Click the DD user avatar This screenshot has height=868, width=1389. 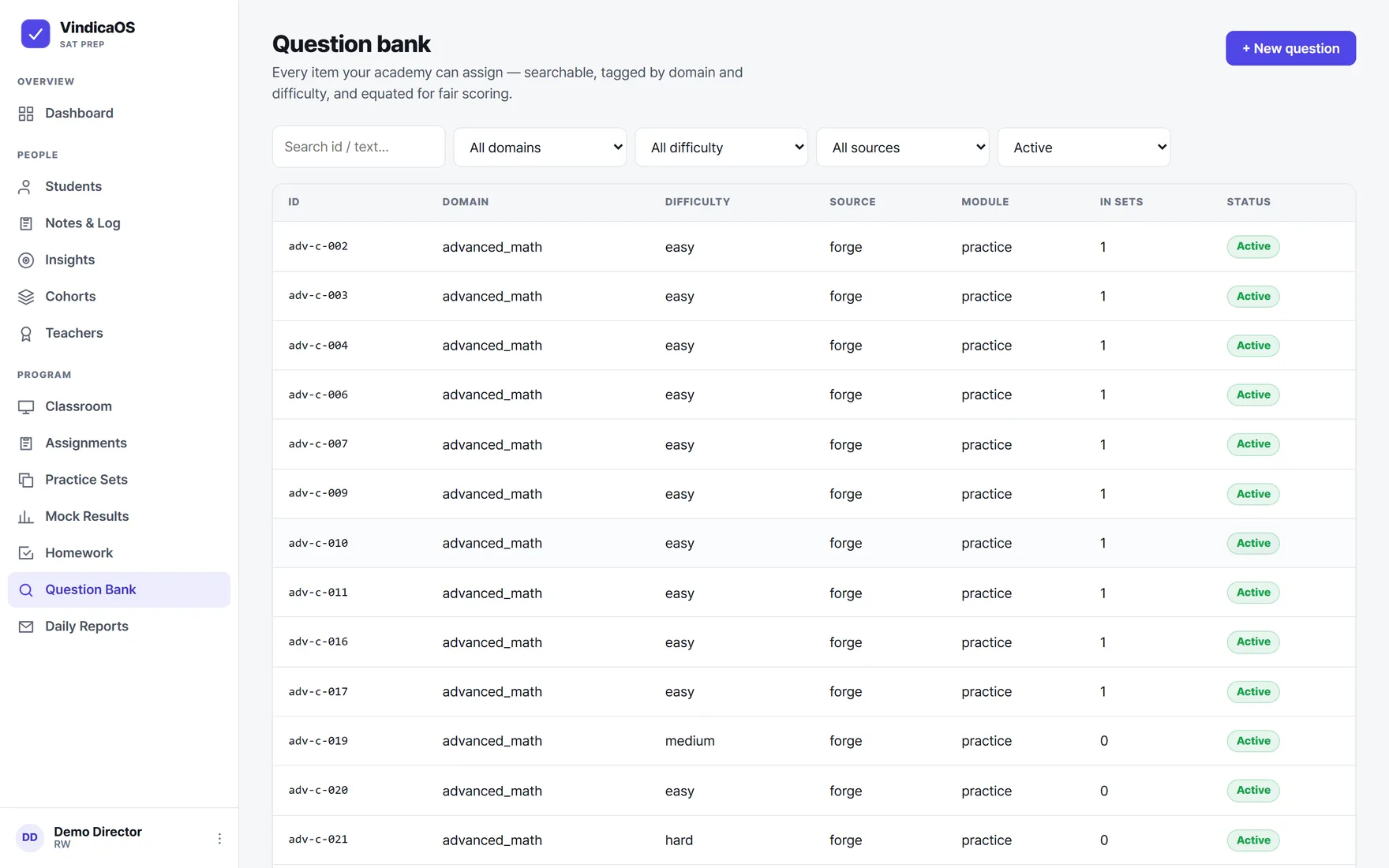(x=30, y=837)
